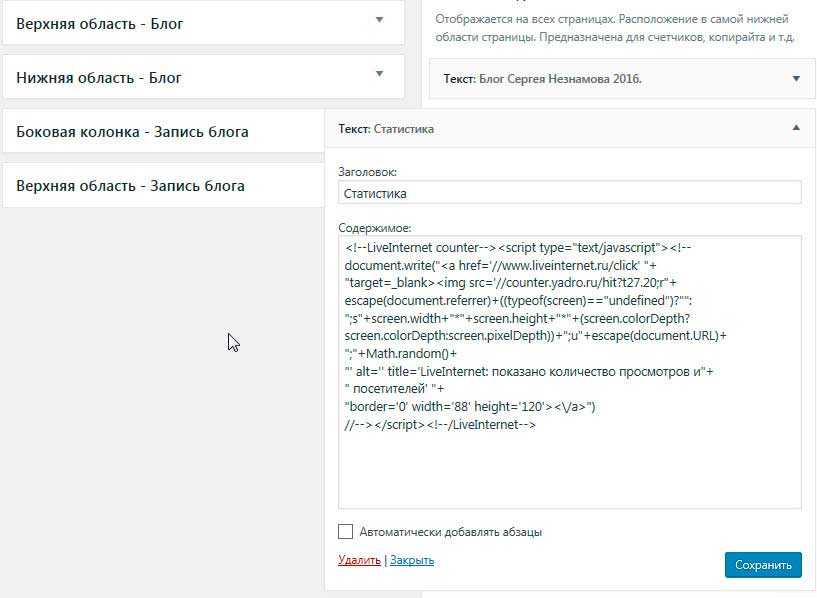Open the Верхняя область - Запись блога section
Screen dimensions: 817x598
tap(130, 185)
